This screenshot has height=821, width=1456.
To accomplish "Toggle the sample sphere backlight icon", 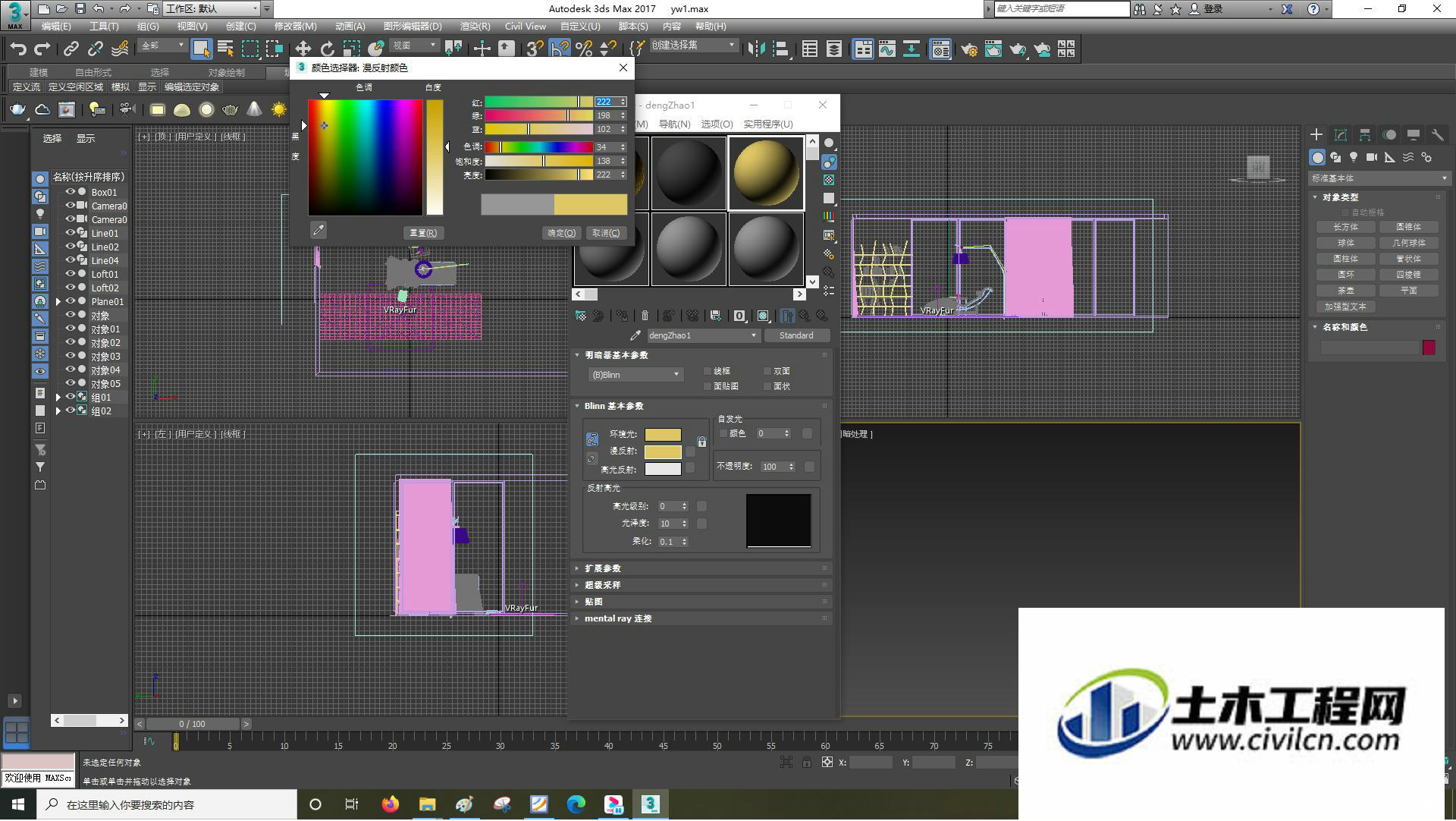I will coord(829,162).
